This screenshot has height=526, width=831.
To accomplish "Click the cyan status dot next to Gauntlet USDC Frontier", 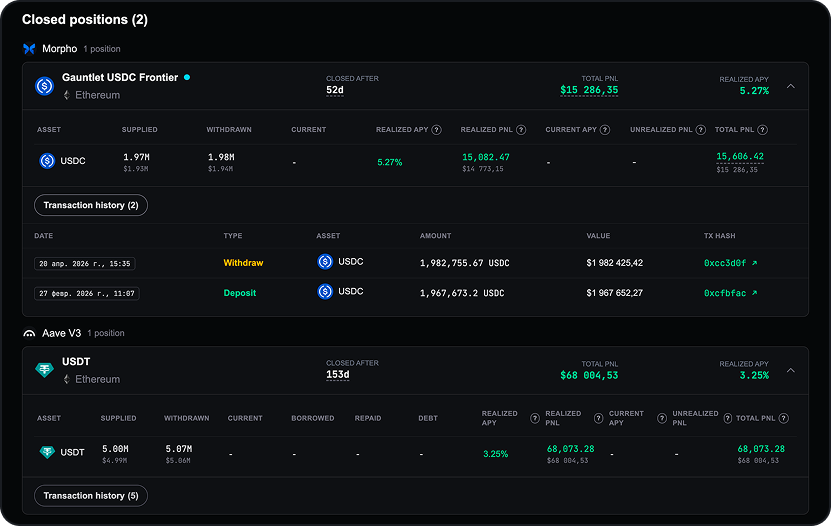I will (x=187, y=77).
